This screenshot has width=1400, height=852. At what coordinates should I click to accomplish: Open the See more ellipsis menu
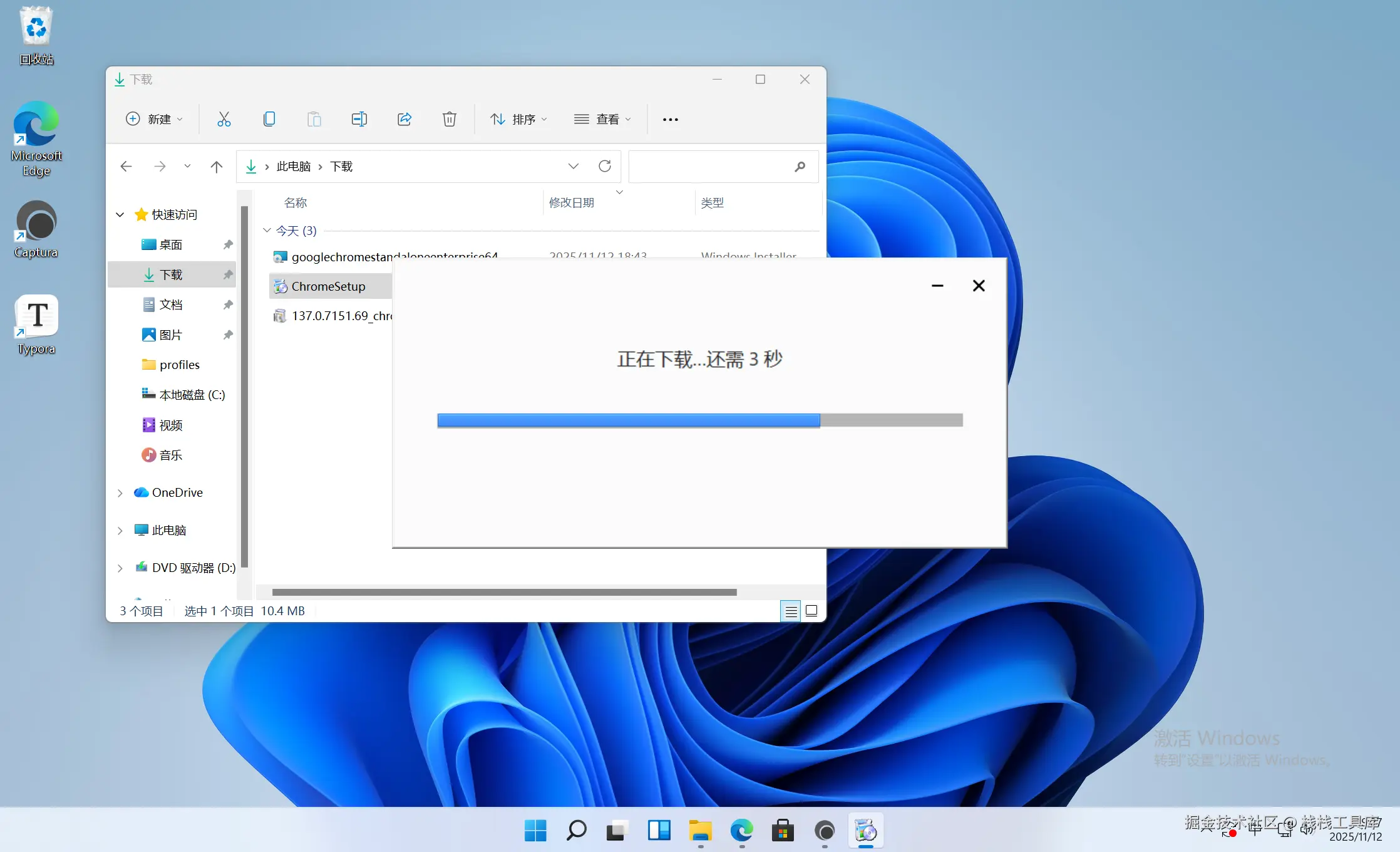click(x=670, y=119)
